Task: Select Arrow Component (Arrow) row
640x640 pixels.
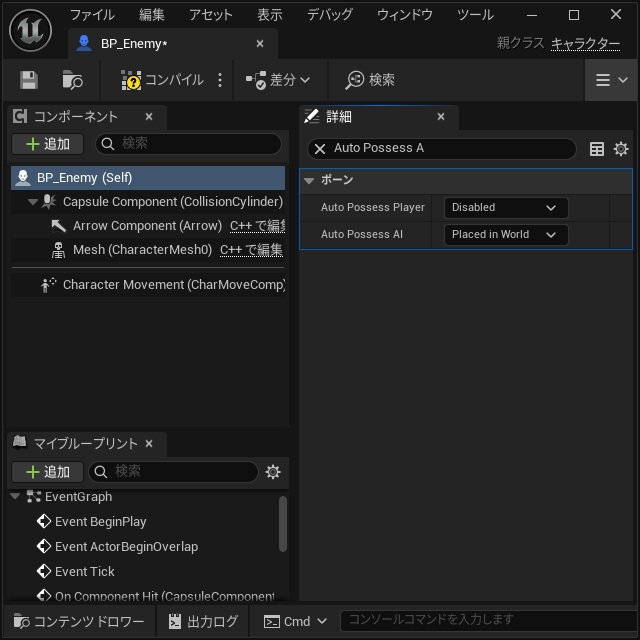Action: (x=147, y=226)
